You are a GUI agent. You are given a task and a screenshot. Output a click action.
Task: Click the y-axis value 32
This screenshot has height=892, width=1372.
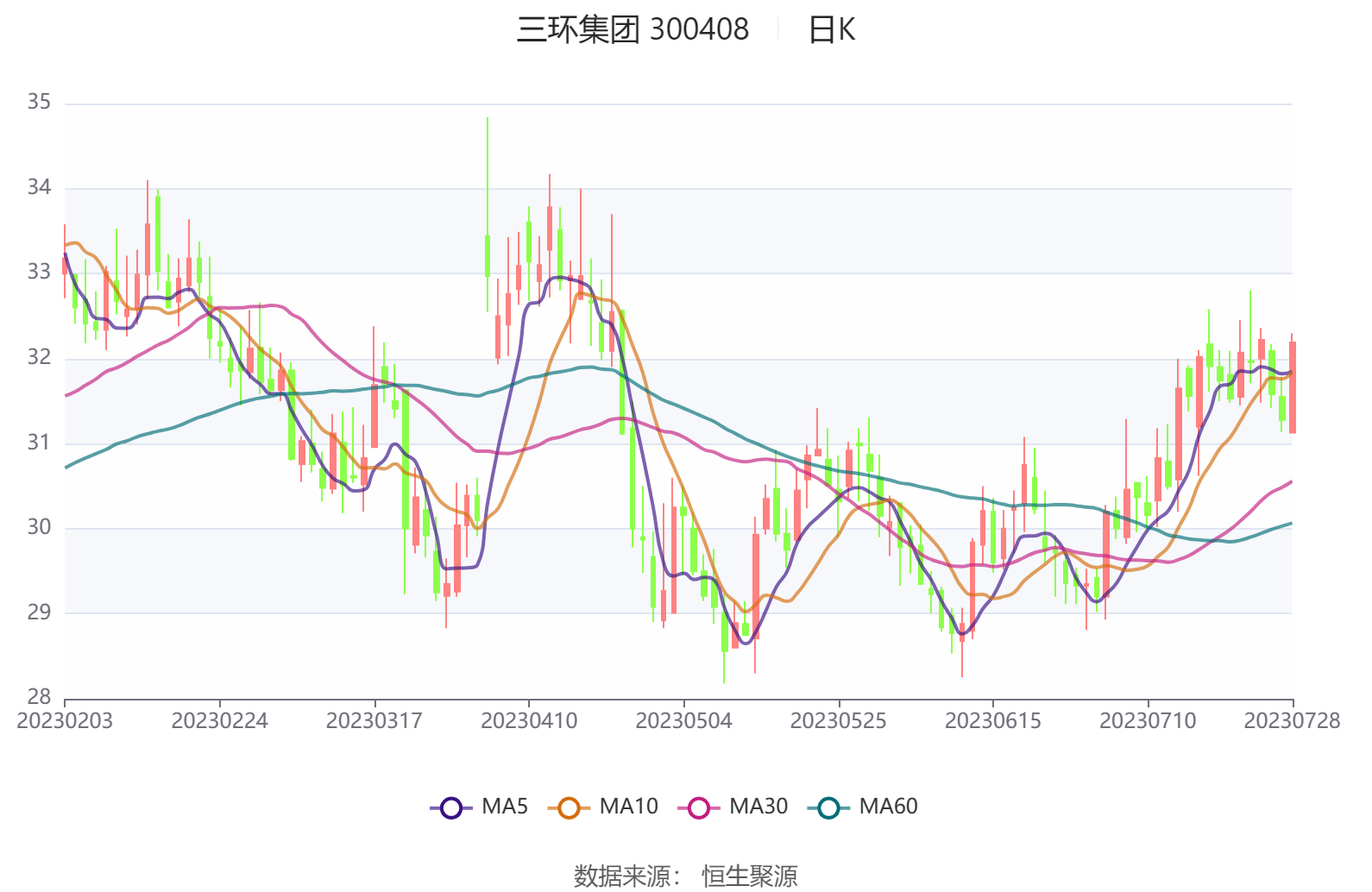pos(39,357)
